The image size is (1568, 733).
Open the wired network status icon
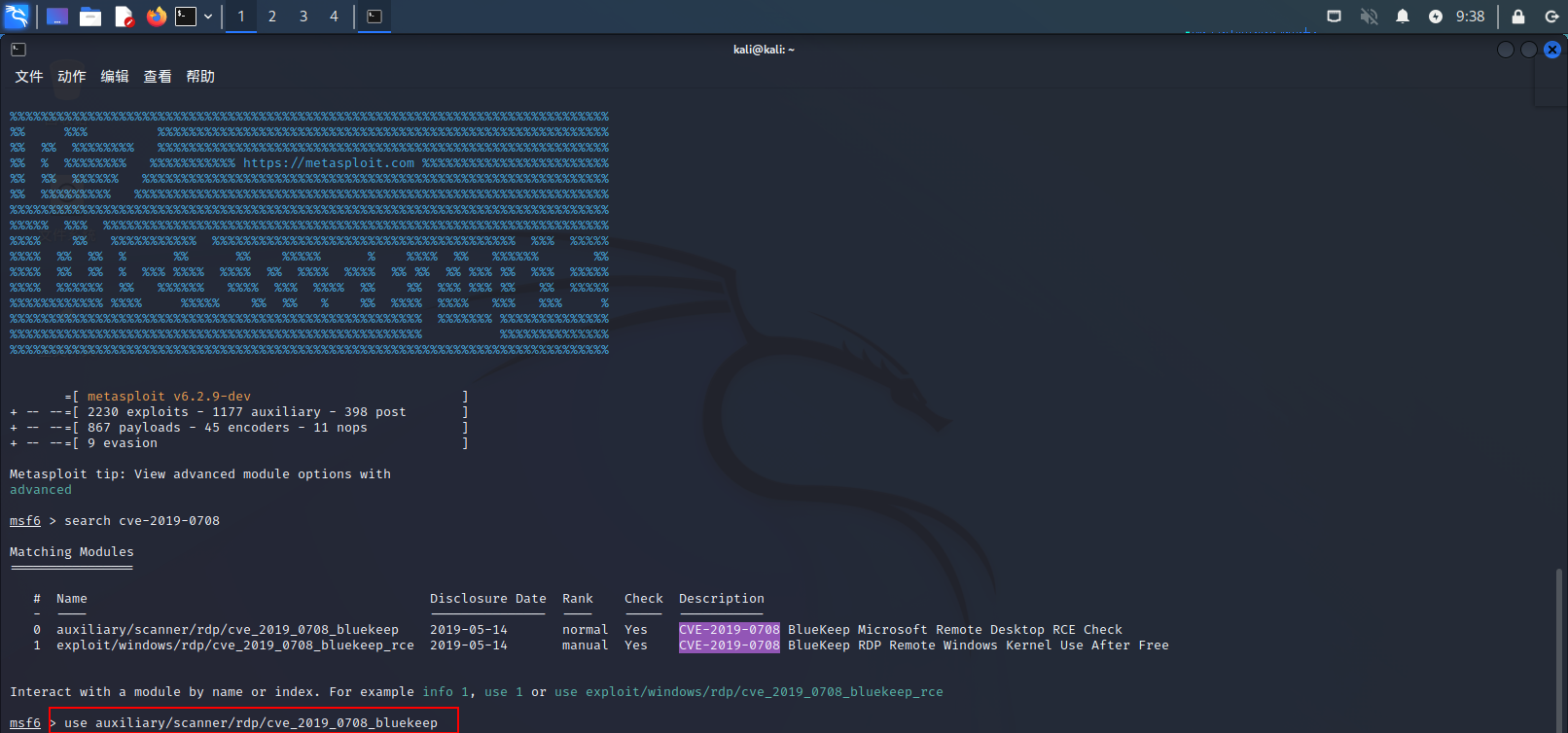coord(1335,17)
